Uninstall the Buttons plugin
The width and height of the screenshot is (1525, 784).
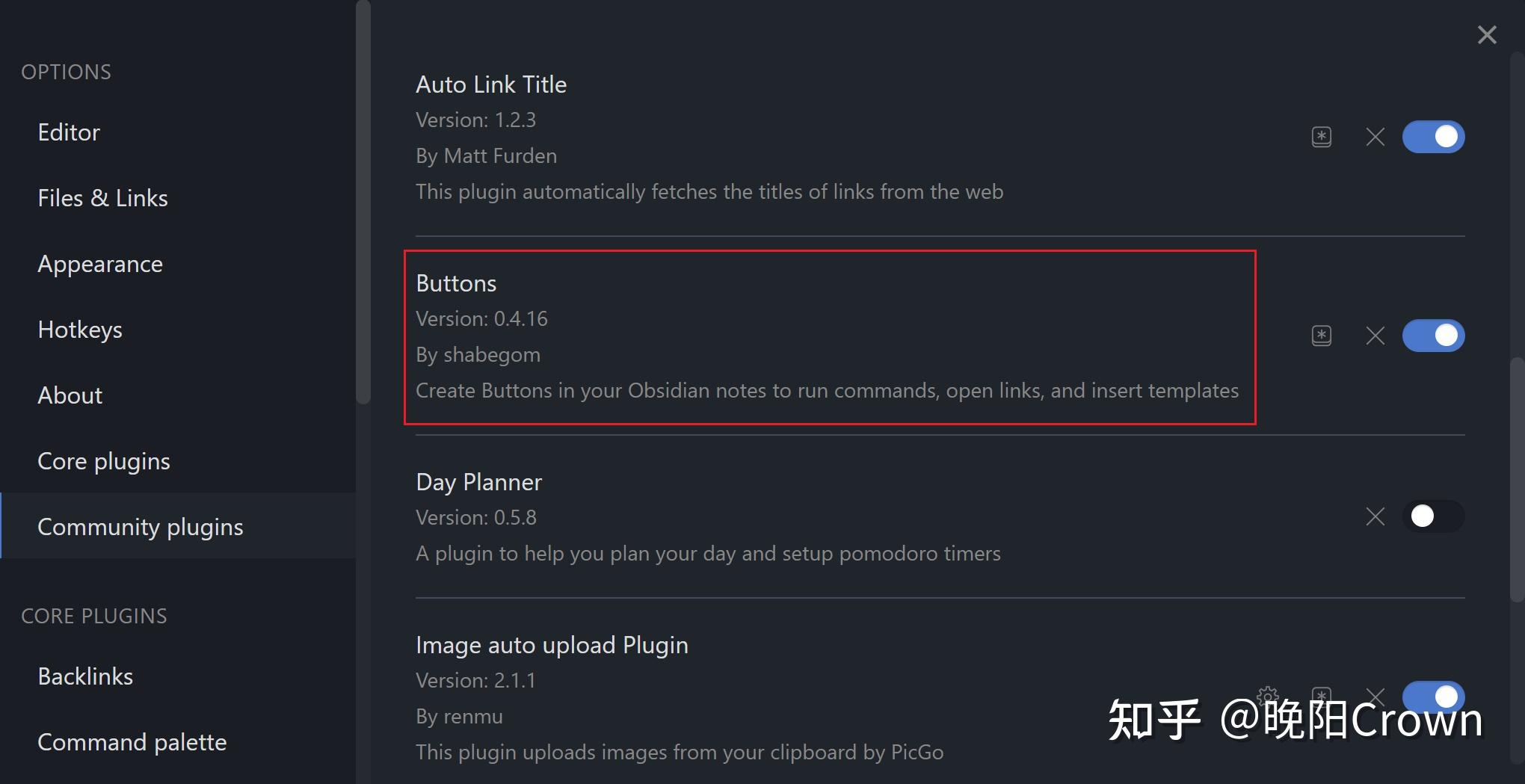point(1375,336)
